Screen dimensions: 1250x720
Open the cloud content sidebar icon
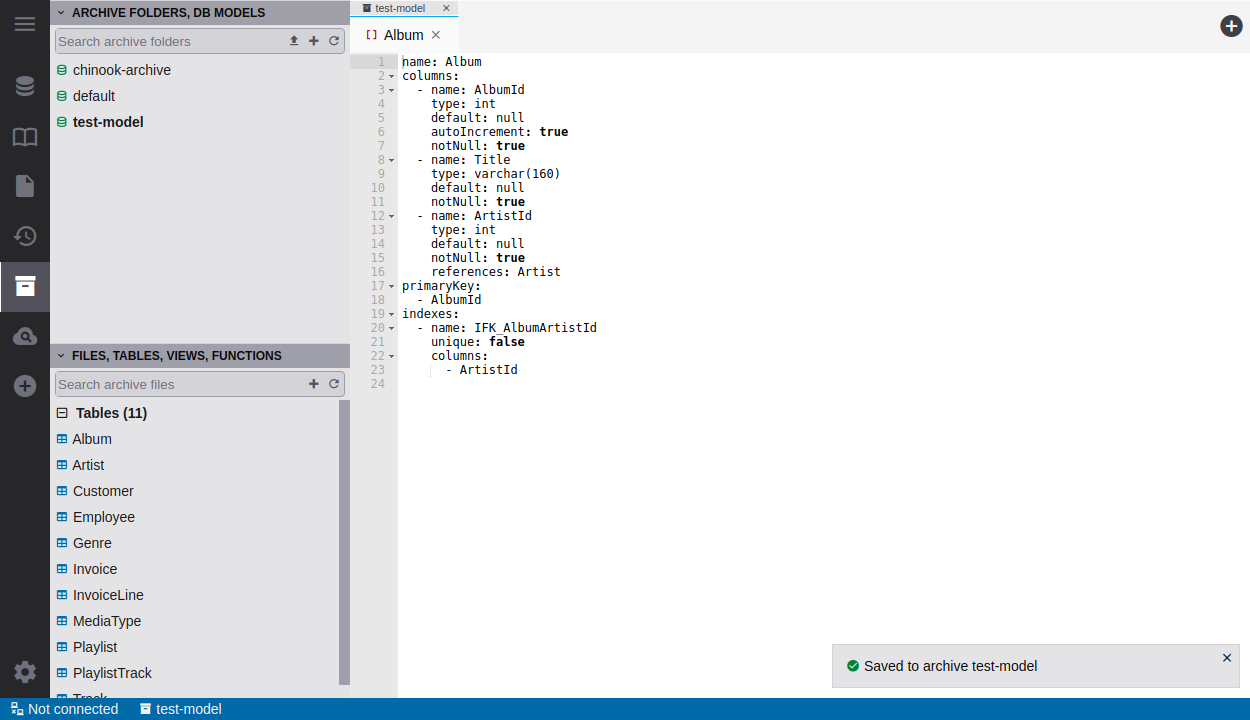pyautogui.click(x=25, y=337)
